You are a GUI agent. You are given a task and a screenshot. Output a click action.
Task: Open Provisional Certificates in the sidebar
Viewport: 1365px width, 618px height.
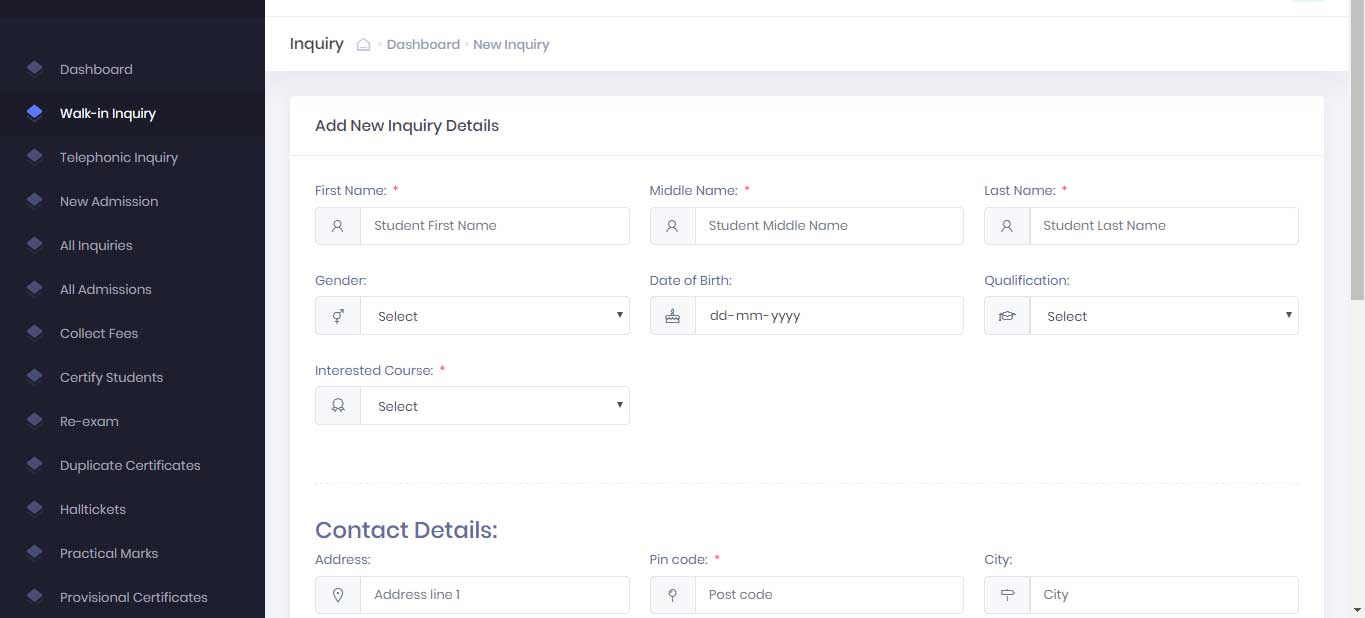coord(132,597)
